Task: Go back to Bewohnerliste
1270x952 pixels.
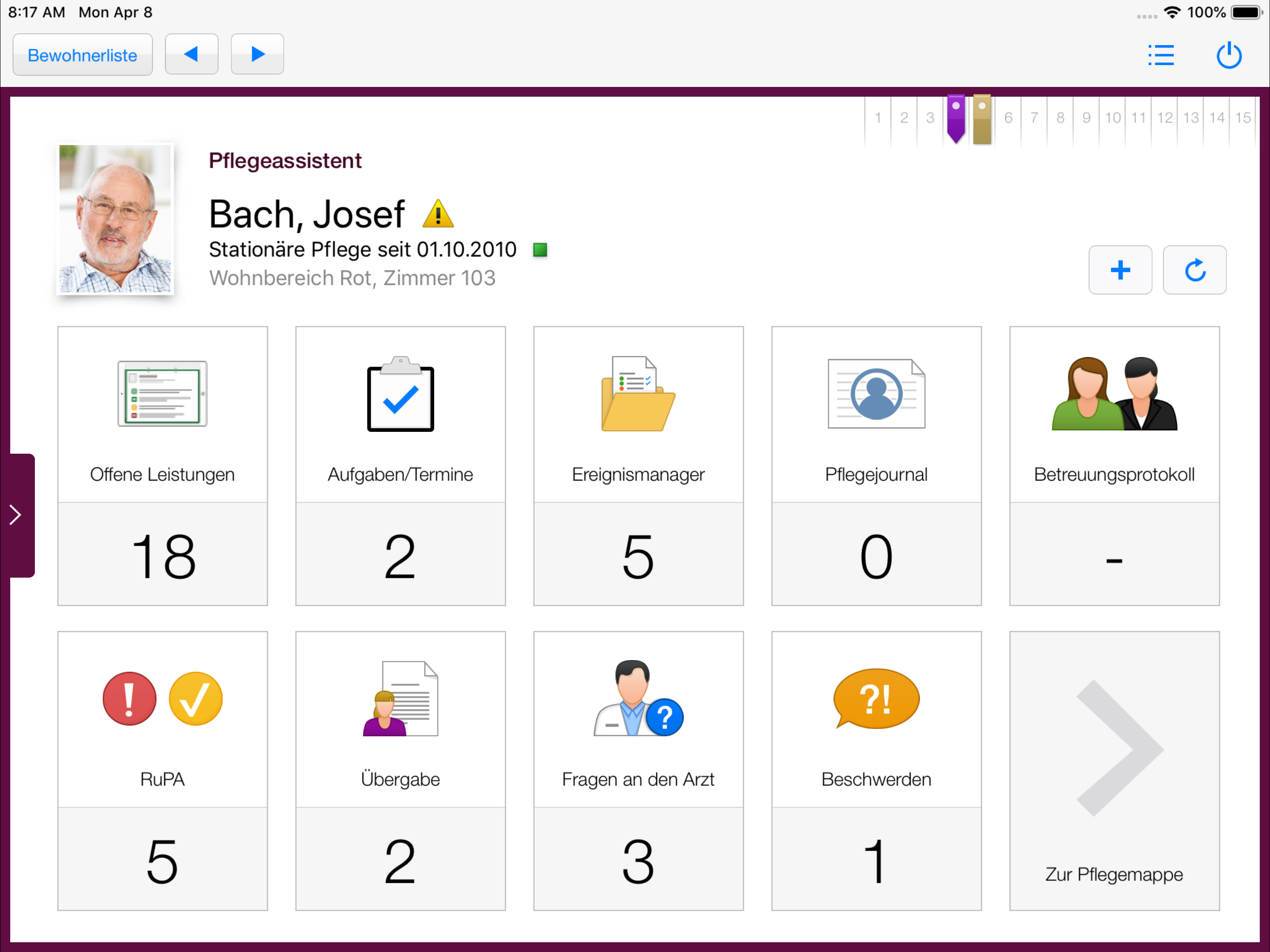Action: click(x=83, y=55)
